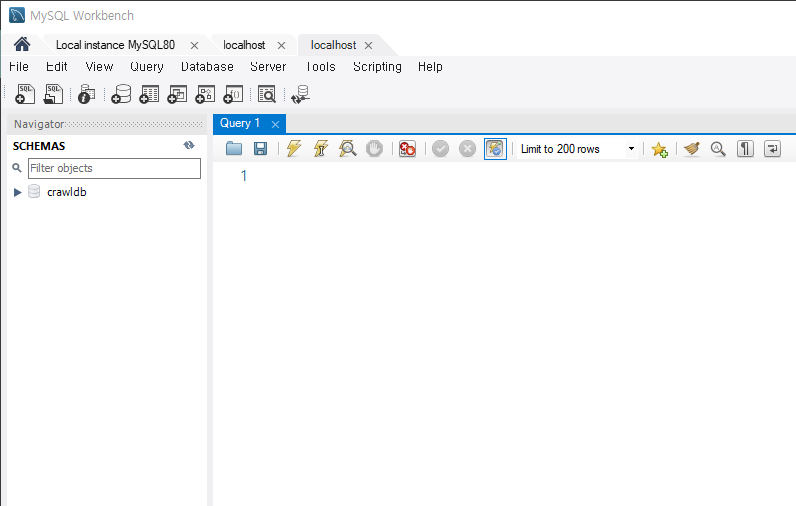Execute statement under cursor icon
The height and width of the screenshot is (506, 796).
pyautogui.click(x=321, y=149)
